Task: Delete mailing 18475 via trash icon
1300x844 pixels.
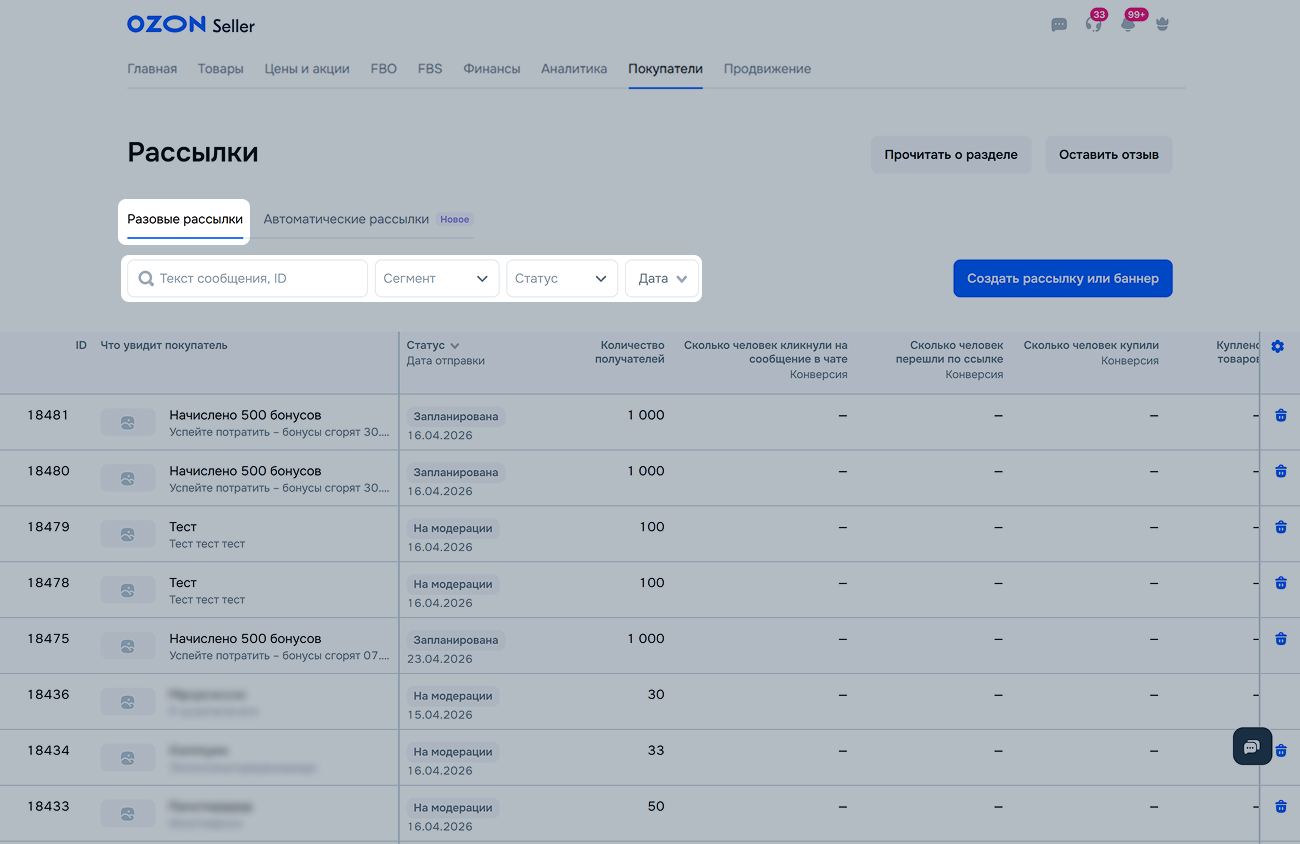Action: (x=1281, y=639)
